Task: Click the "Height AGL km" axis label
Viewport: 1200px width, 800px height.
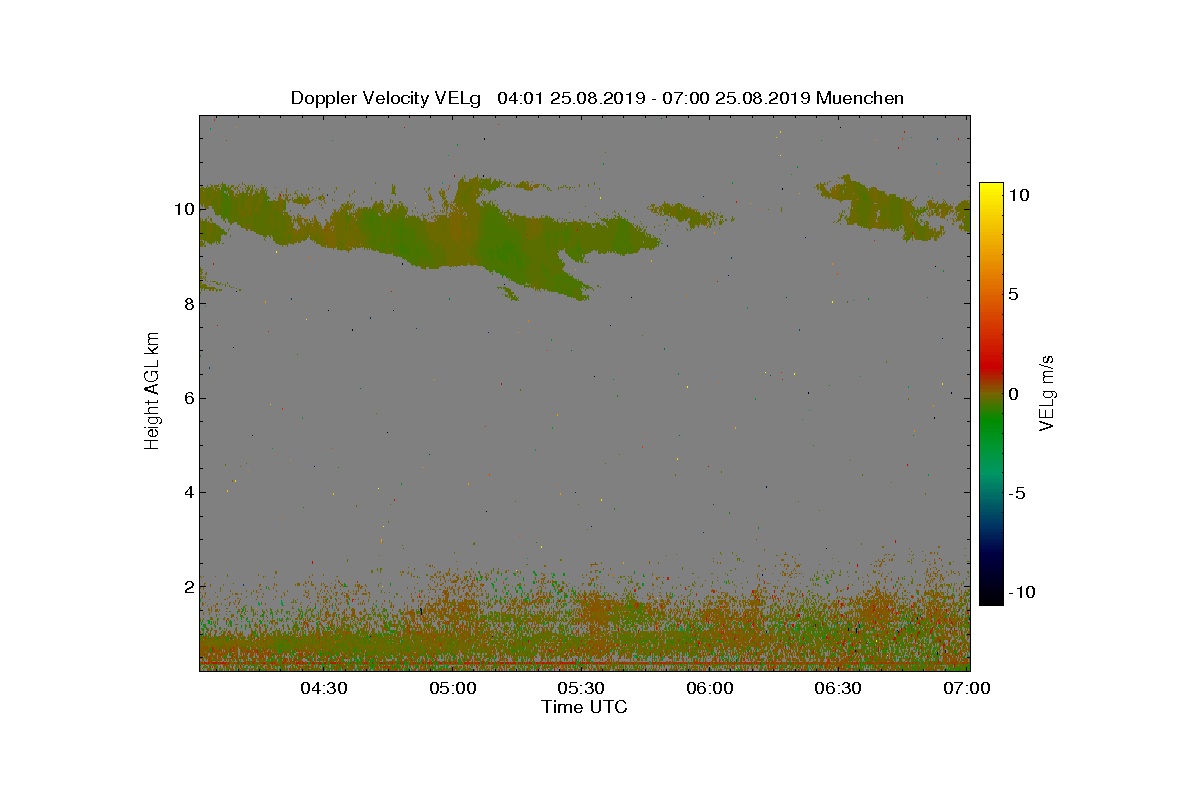Action: coord(152,391)
